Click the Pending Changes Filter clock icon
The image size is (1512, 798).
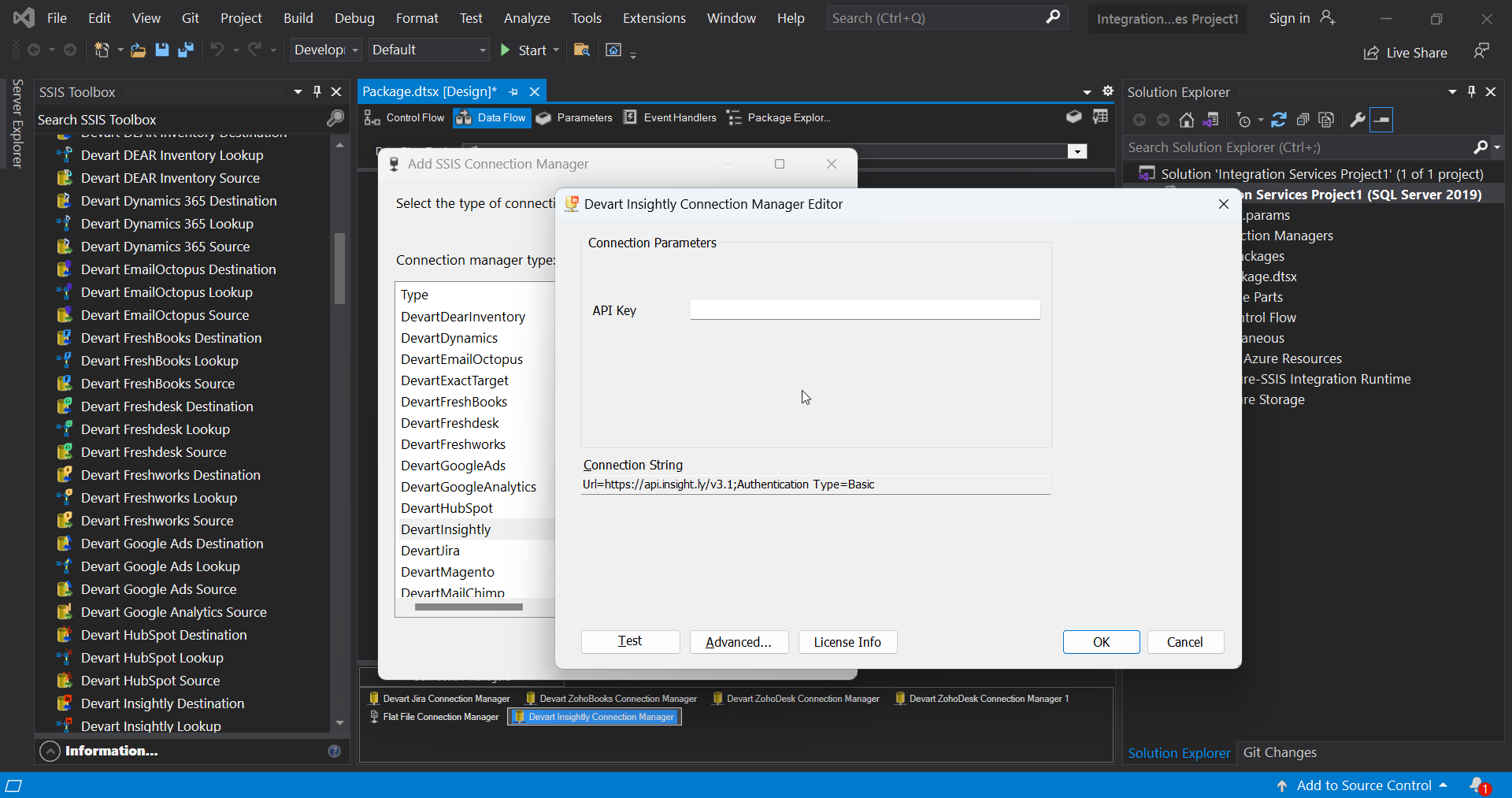tap(1243, 120)
